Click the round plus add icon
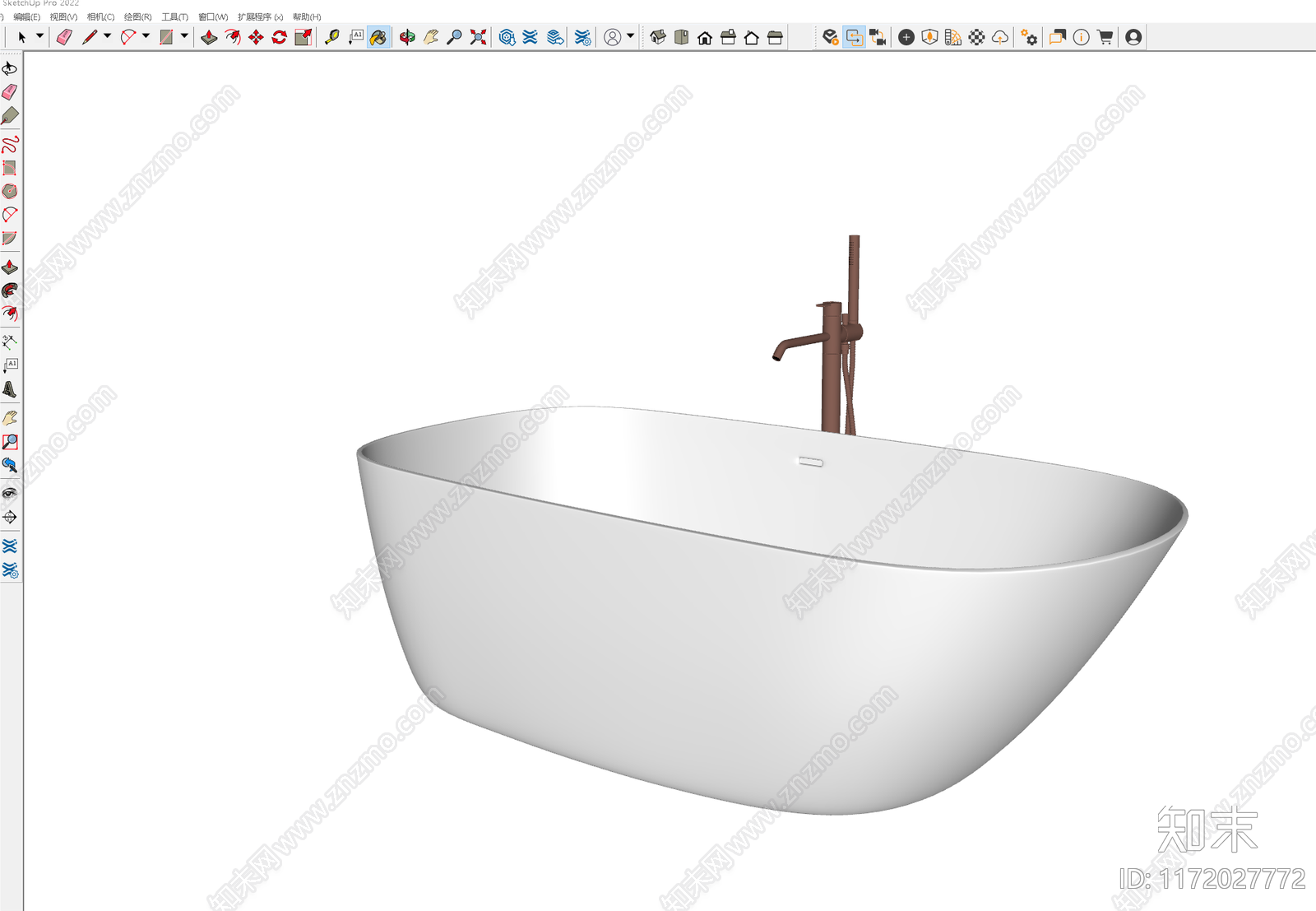Viewport: 1316px width, 911px height. click(906, 37)
